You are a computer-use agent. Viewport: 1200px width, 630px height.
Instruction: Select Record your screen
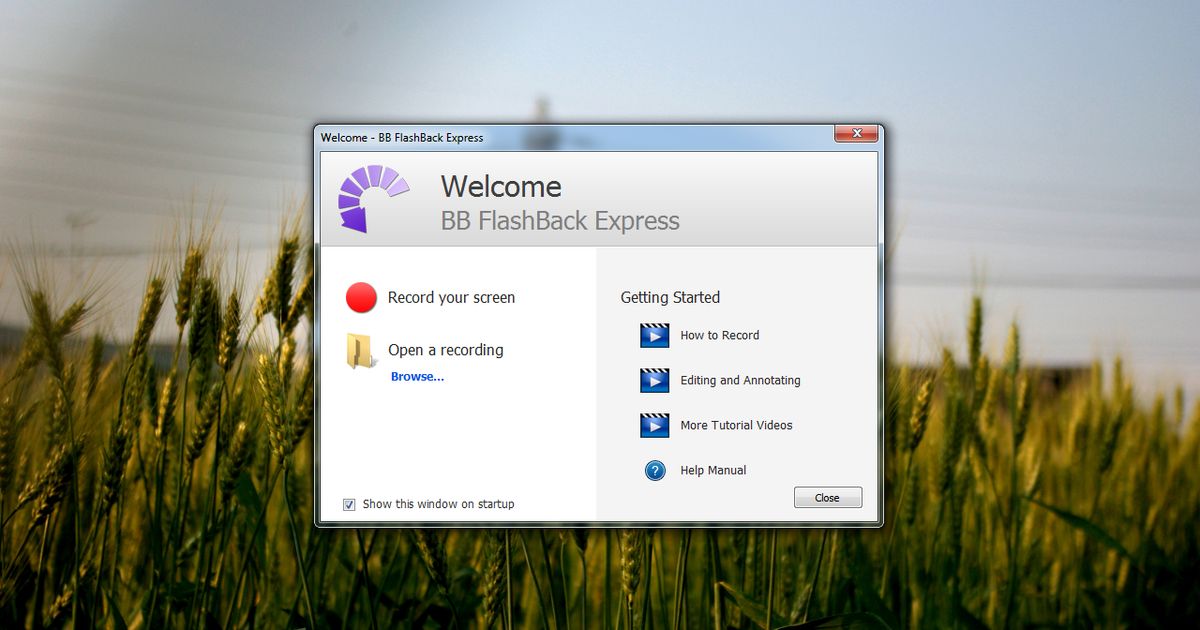tap(452, 297)
